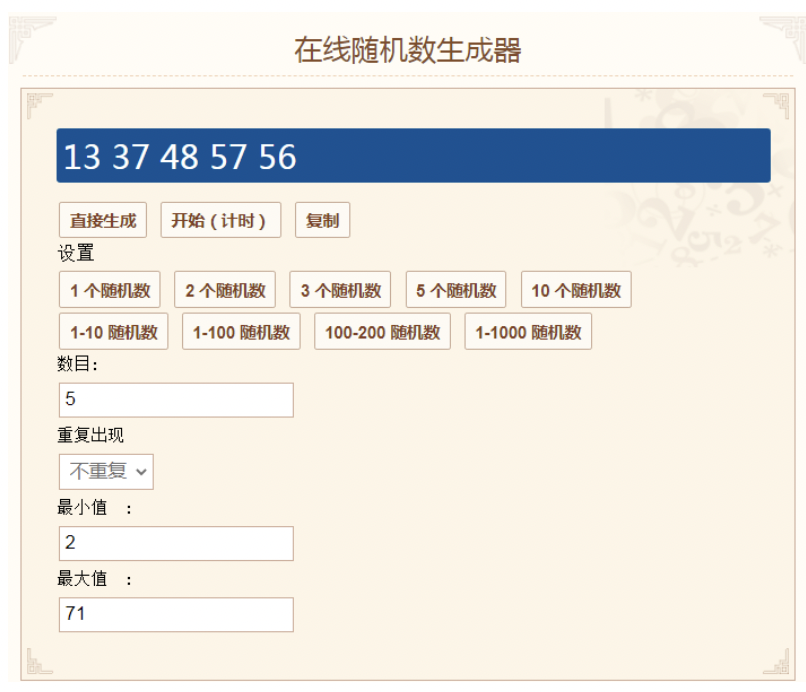Image resolution: width=806 pixels, height=692 pixels.
Task: Open the 不重复 dropdown
Action: [x=106, y=471]
